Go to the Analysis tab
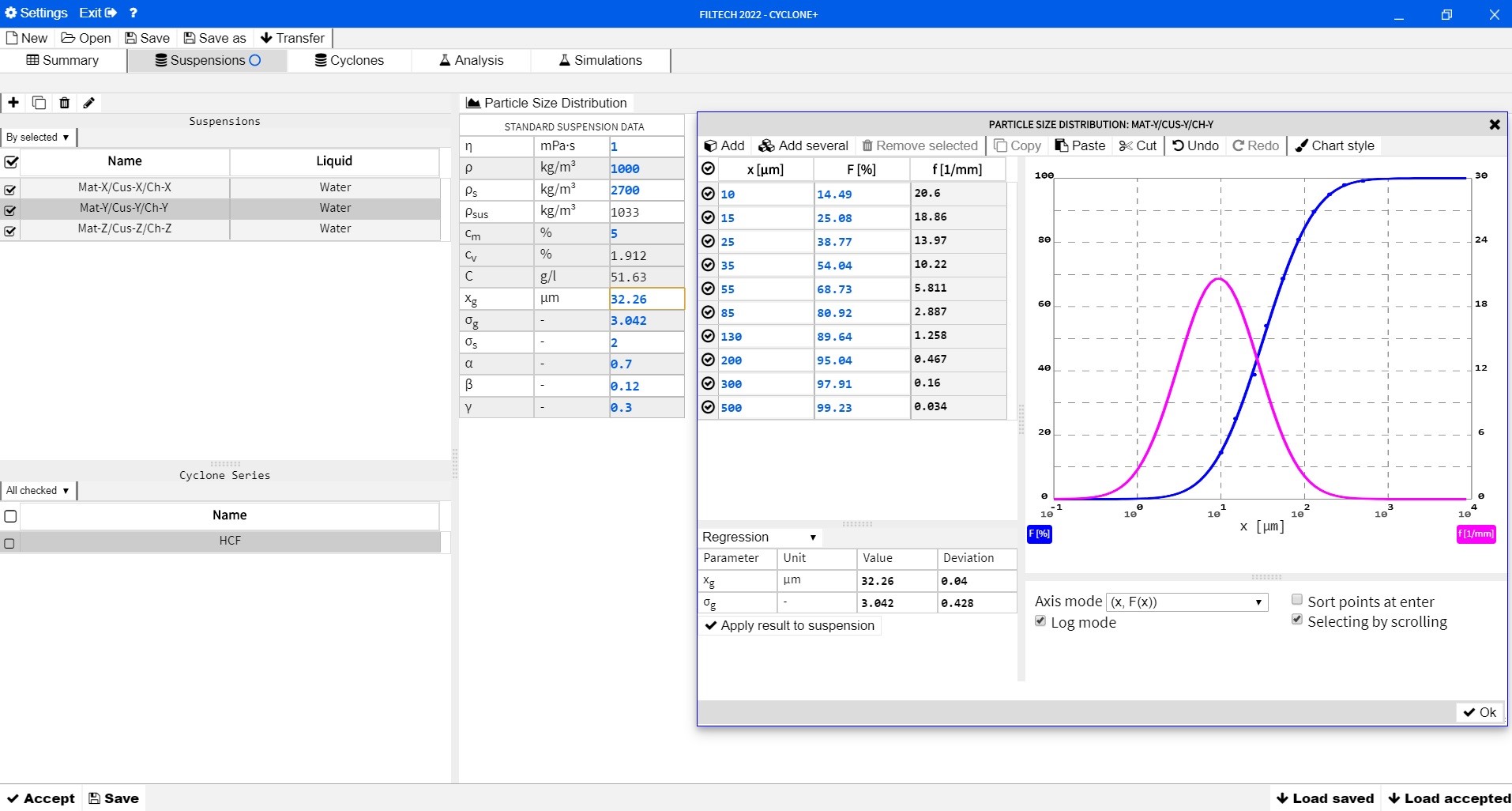This screenshot has width=1512, height=811. tap(472, 60)
